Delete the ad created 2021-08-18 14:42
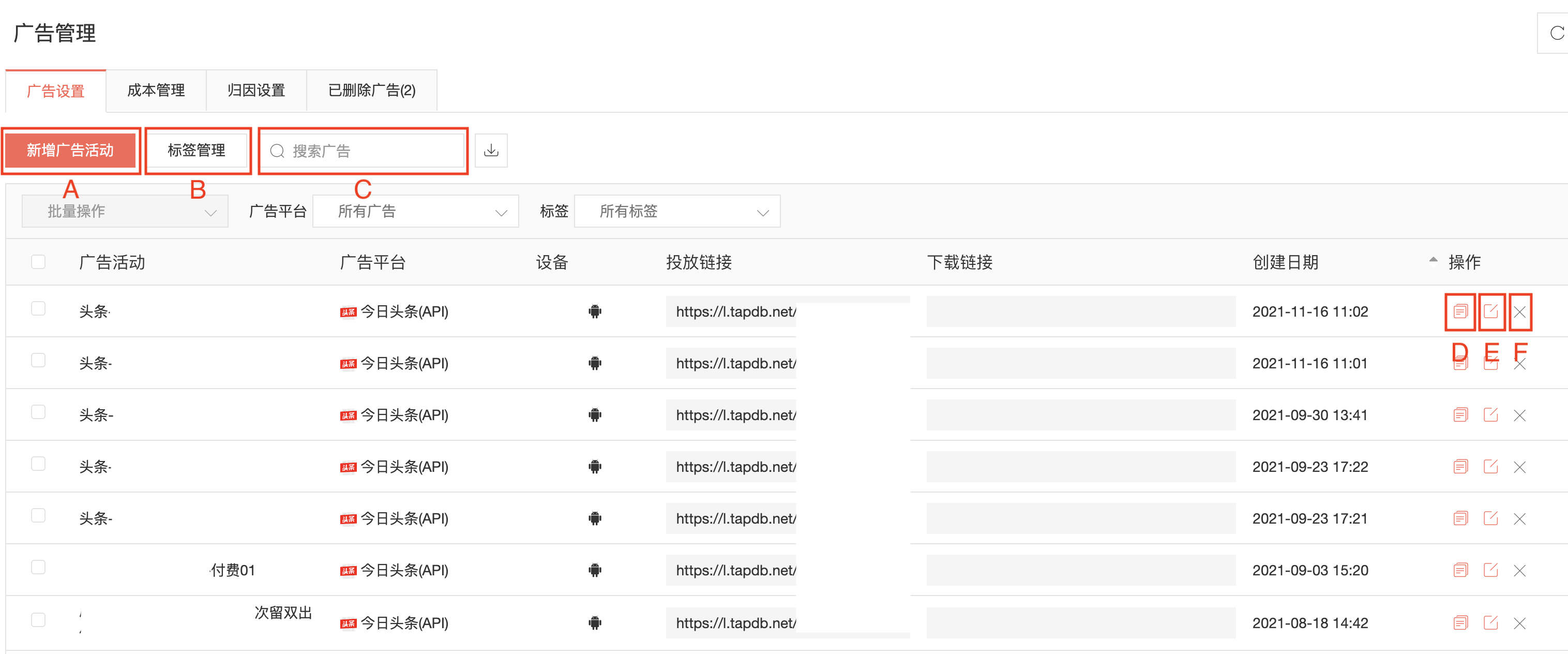This screenshot has width=1568, height=654. (1519, 623)
